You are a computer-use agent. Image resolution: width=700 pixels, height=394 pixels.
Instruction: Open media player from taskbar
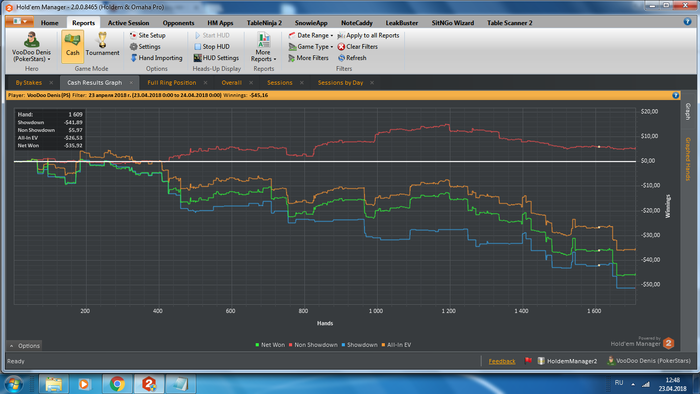[x=83, y=384]
